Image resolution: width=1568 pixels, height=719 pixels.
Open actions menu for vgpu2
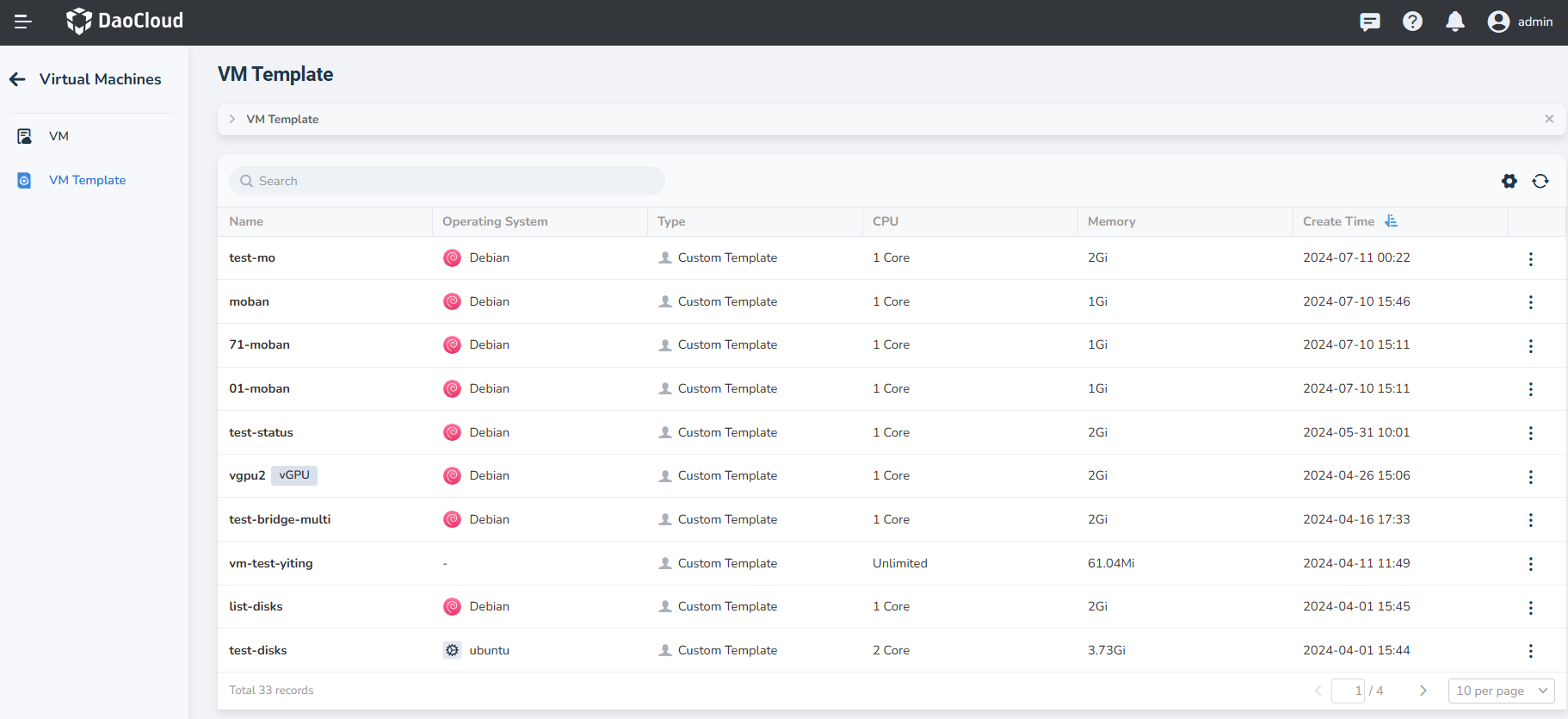point(1530,477)
